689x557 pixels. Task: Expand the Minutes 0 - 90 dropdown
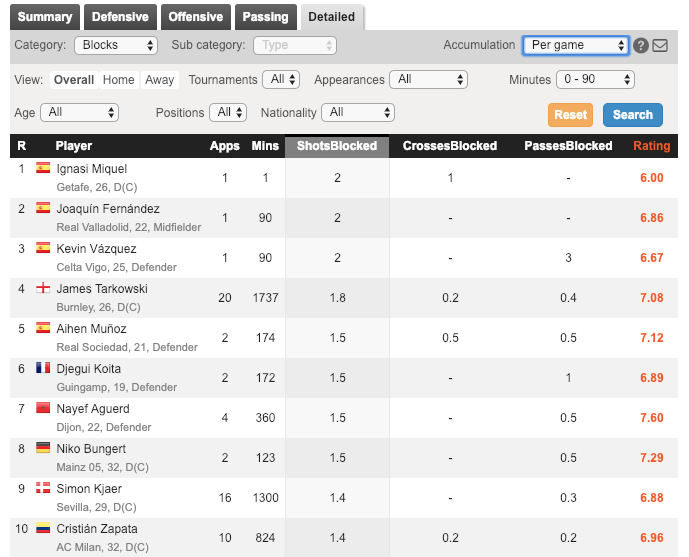point(593,80)
